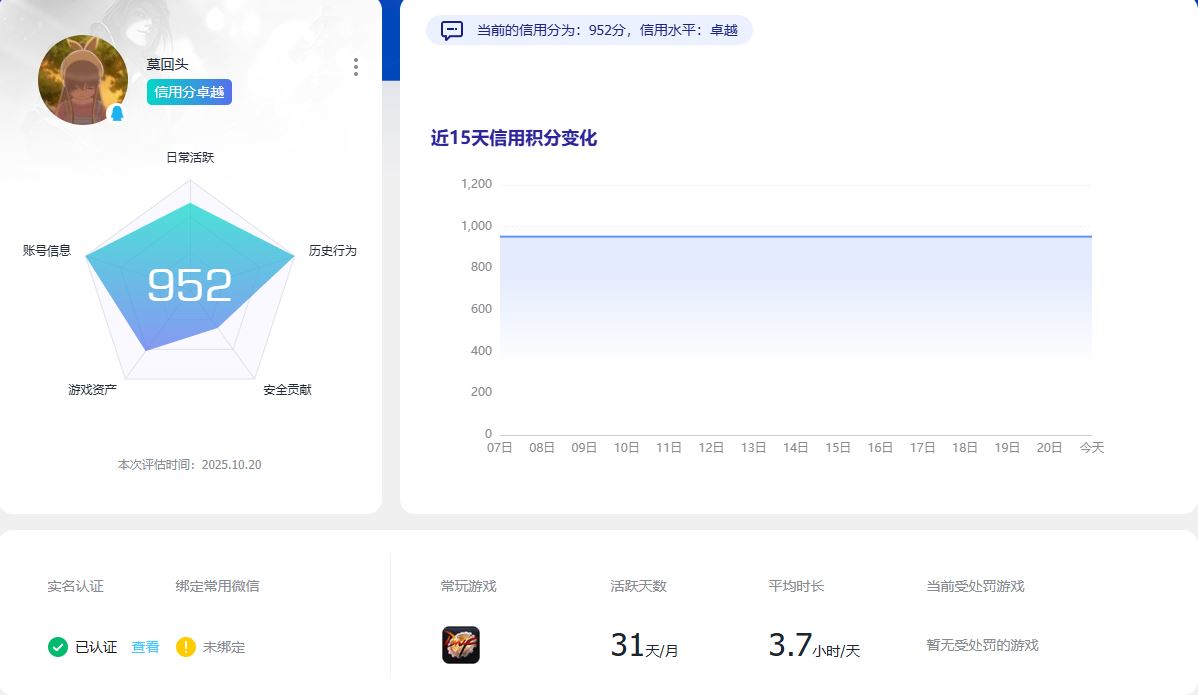Open the 查看 link for real-name verification
The width and height of the screenshot is (1198, 695).
point(145,647)
